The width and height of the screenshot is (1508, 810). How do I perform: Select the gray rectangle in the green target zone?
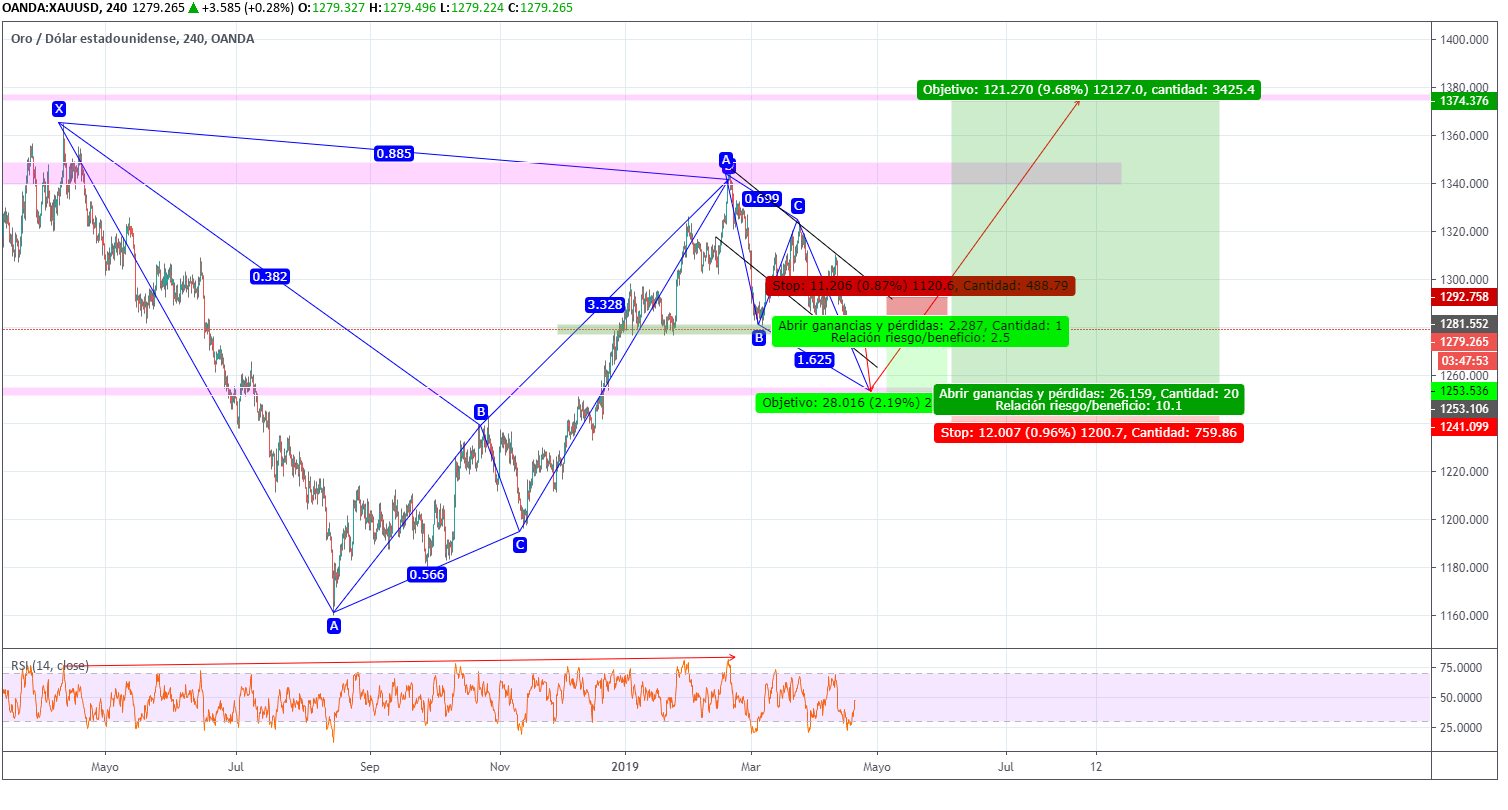1035,173
